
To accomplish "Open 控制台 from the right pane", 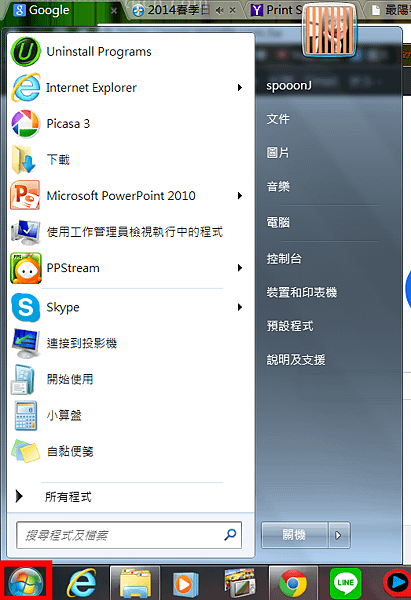I will point(284,259).
